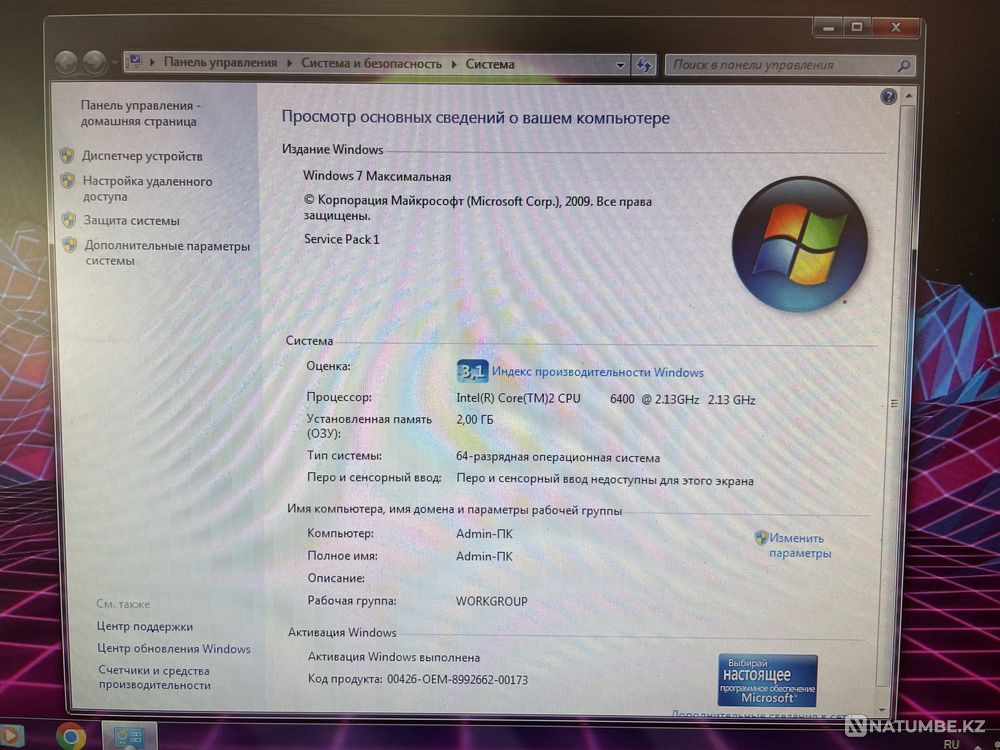Screen dimensions: 1000x750
Task: Click the refresh button beside address bar
Action: click(645, 64)
